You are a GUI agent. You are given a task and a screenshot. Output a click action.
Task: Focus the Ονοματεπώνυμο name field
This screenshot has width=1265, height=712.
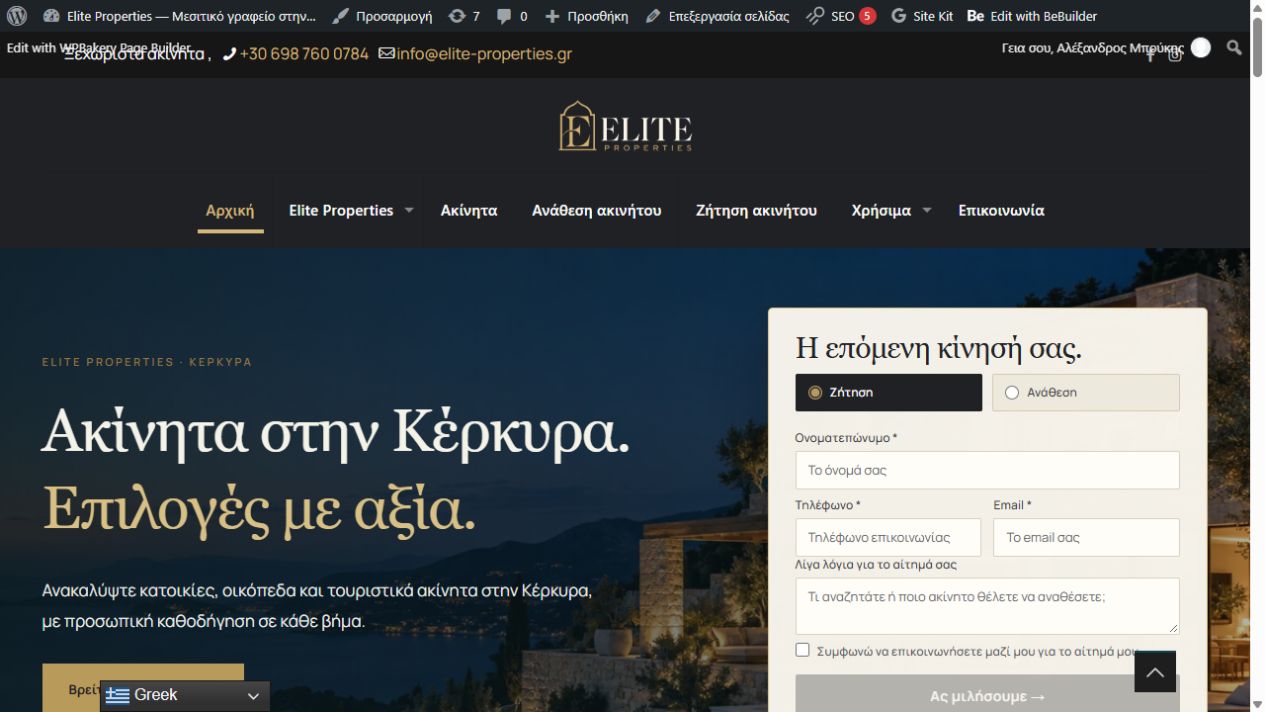tap(987, 470)
